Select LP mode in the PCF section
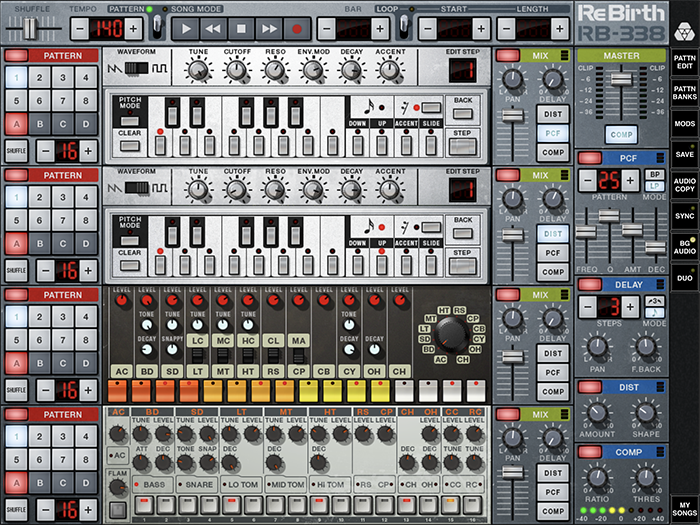This screenshot has width=700, height=525. pyautogui.click(x=654, y=186)
